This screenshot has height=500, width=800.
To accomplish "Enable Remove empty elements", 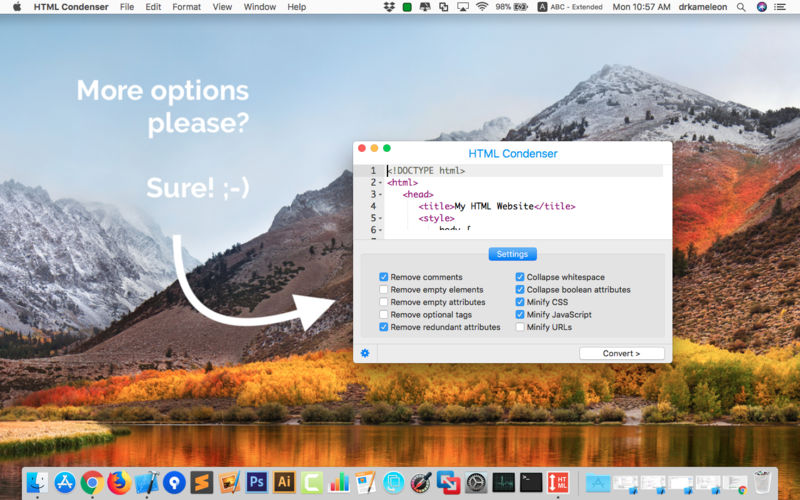I will tap(384, 289).
